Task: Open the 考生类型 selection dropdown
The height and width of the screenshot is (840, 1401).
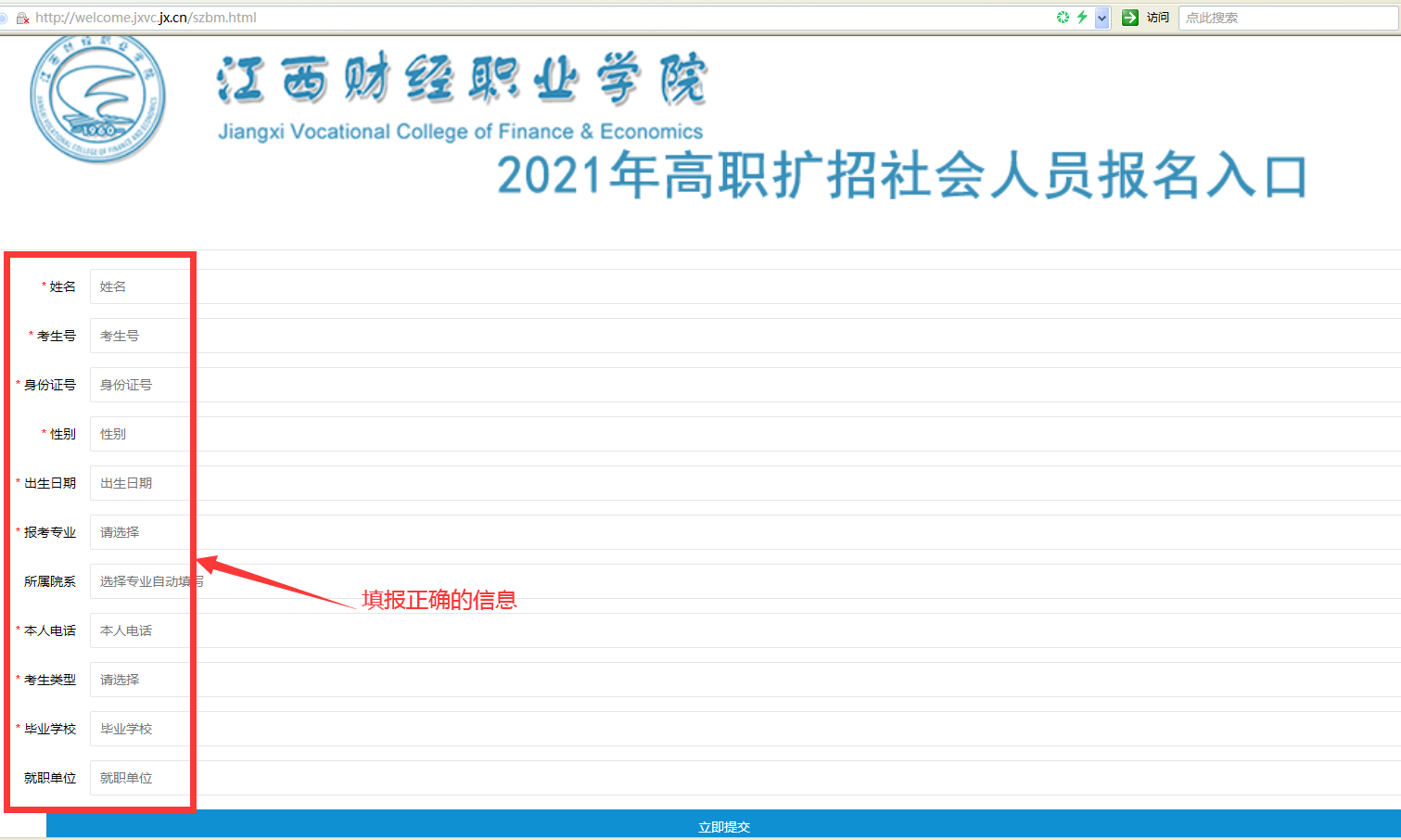Action: click(x=742, y=680)
